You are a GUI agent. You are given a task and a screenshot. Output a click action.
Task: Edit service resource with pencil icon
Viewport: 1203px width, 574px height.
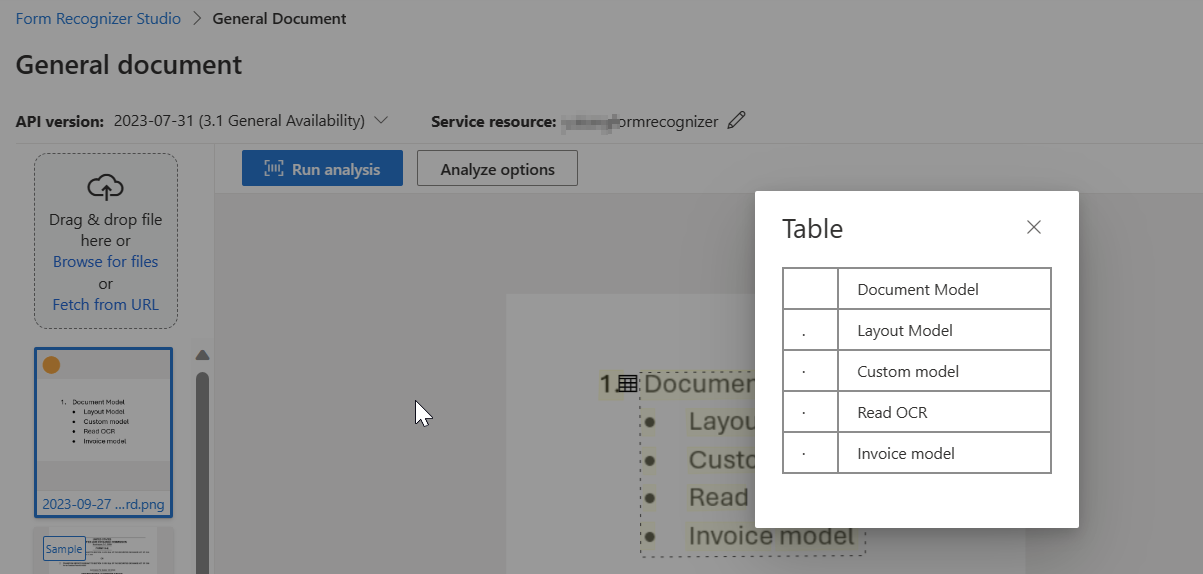(x=737, y=121)
